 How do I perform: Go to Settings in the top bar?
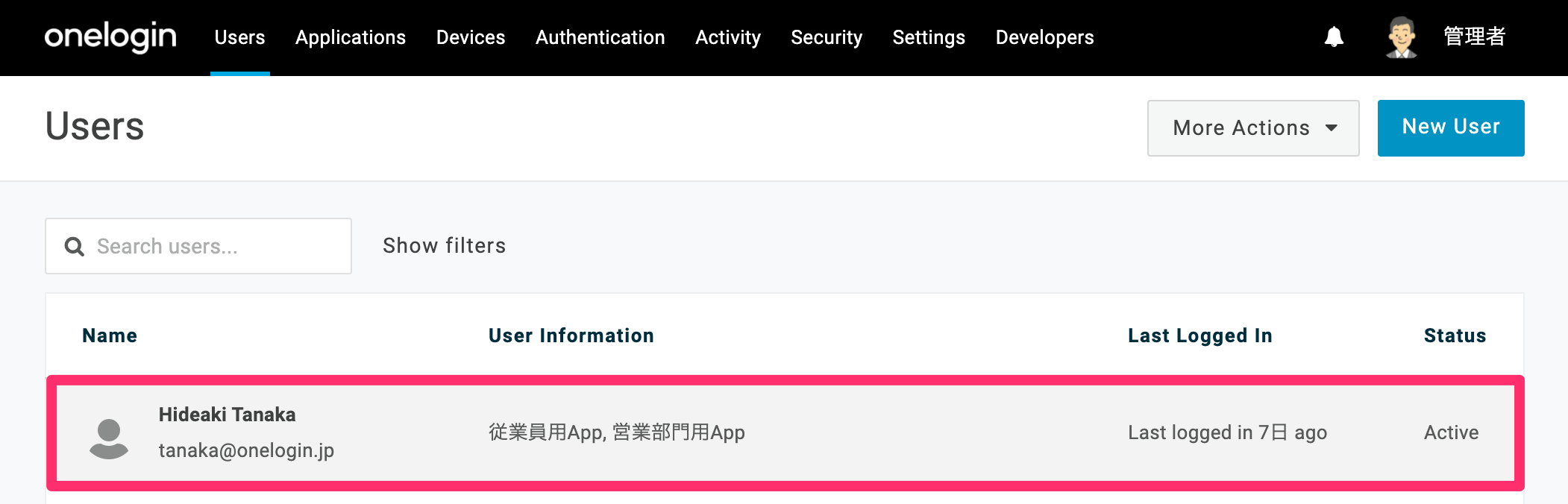(929, 37)
